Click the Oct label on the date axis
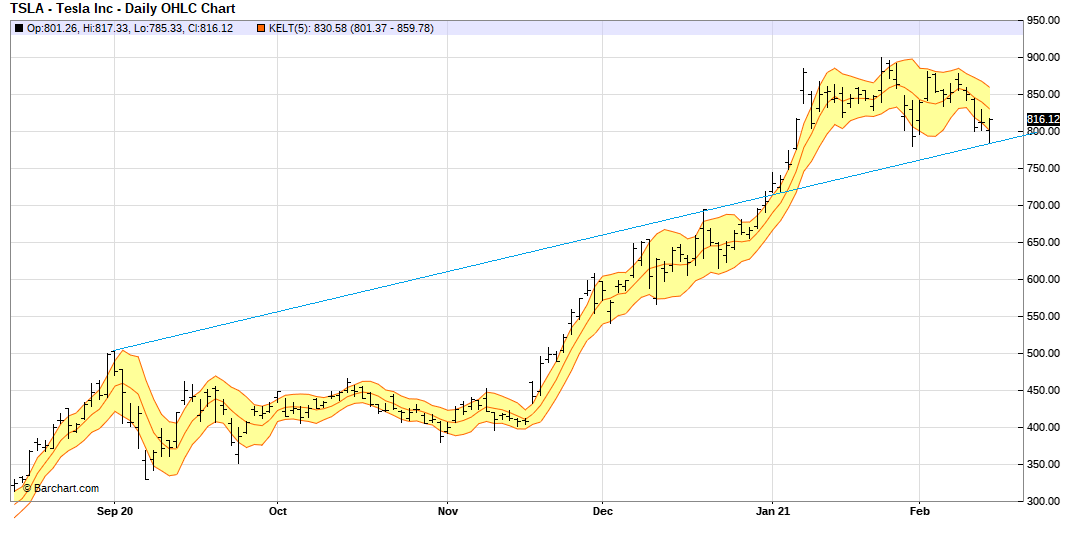The width and height of the screenshot is (1065, 542). (x=277, y=511)
